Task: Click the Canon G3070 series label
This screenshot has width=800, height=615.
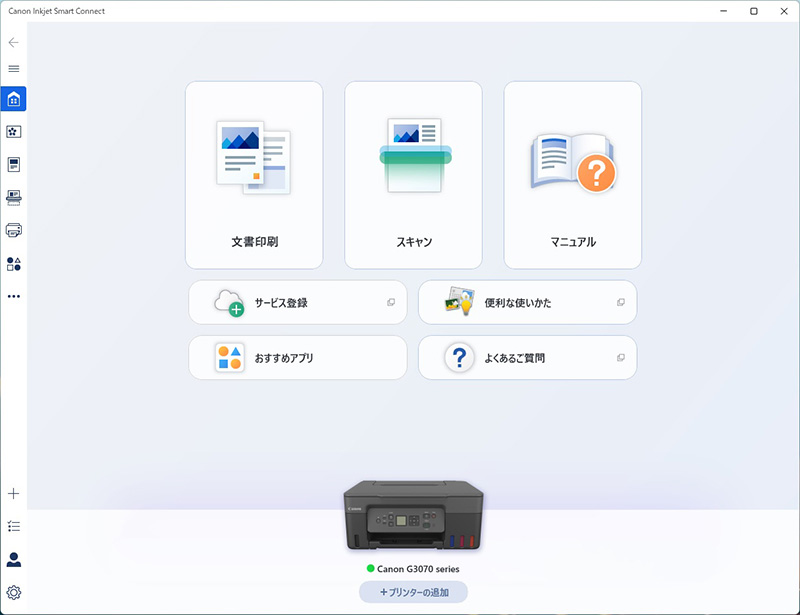Action: (418, 569)
